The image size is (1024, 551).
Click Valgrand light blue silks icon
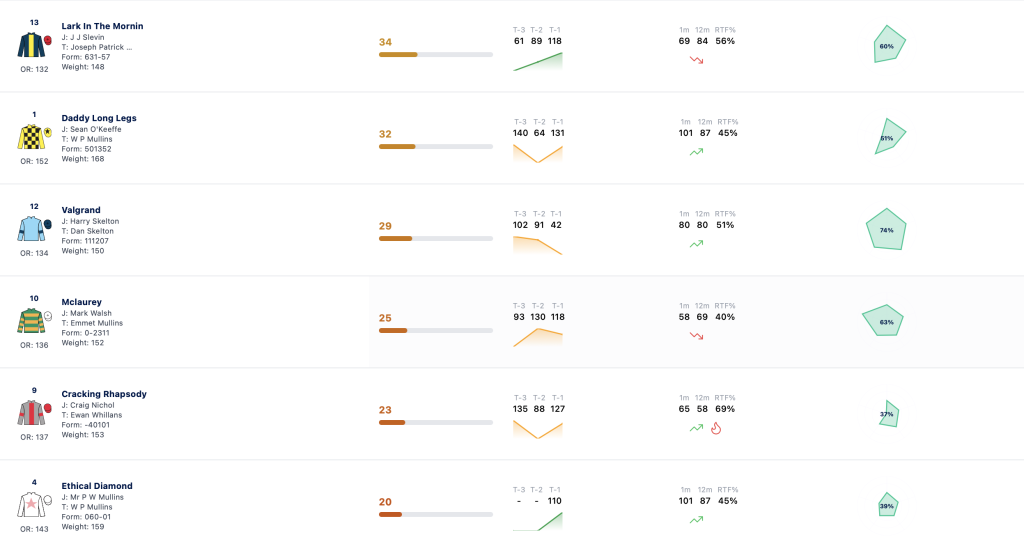[35, 229]
